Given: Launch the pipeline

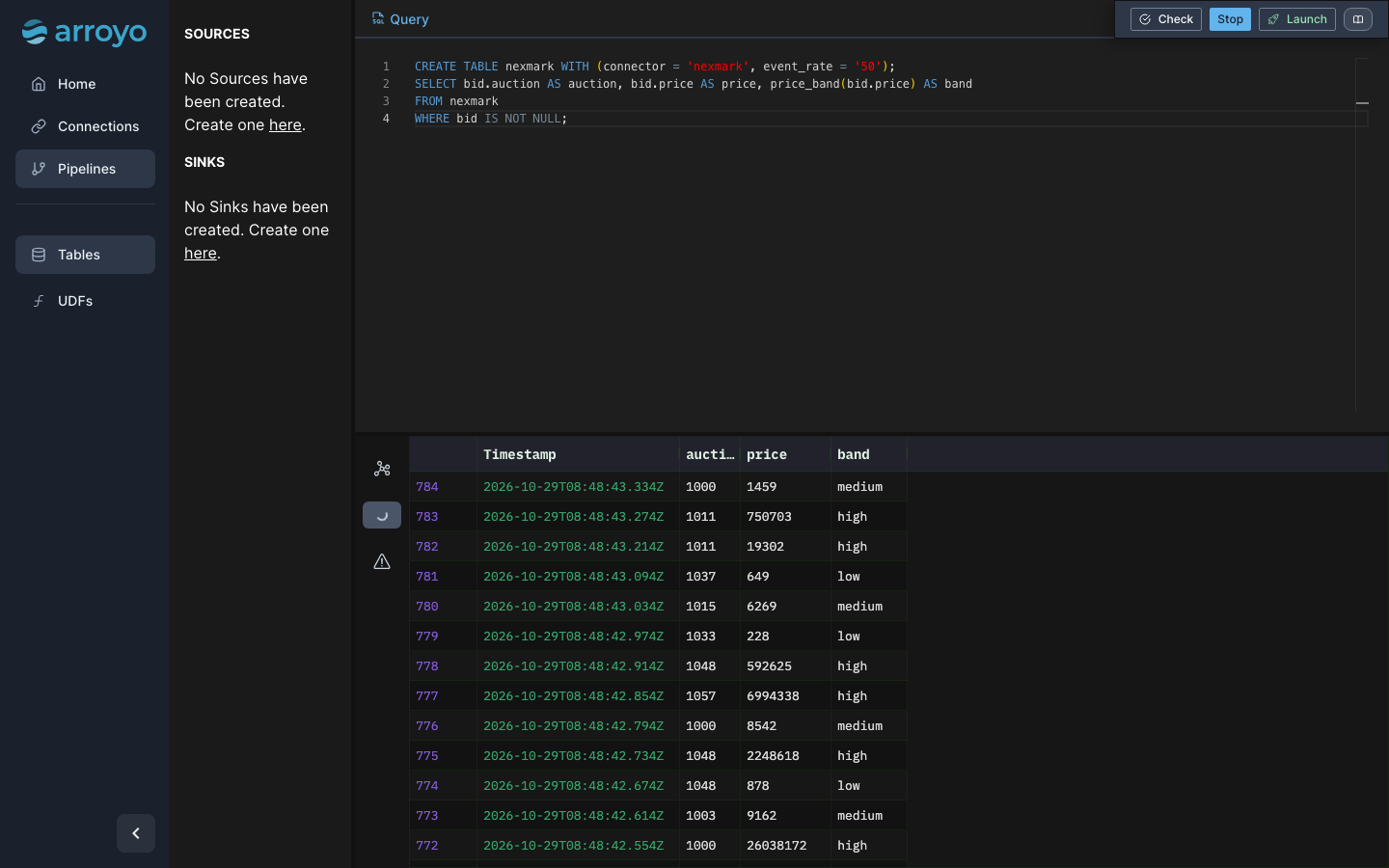Looking at the screenshot, I should (x=1297, y=19).
